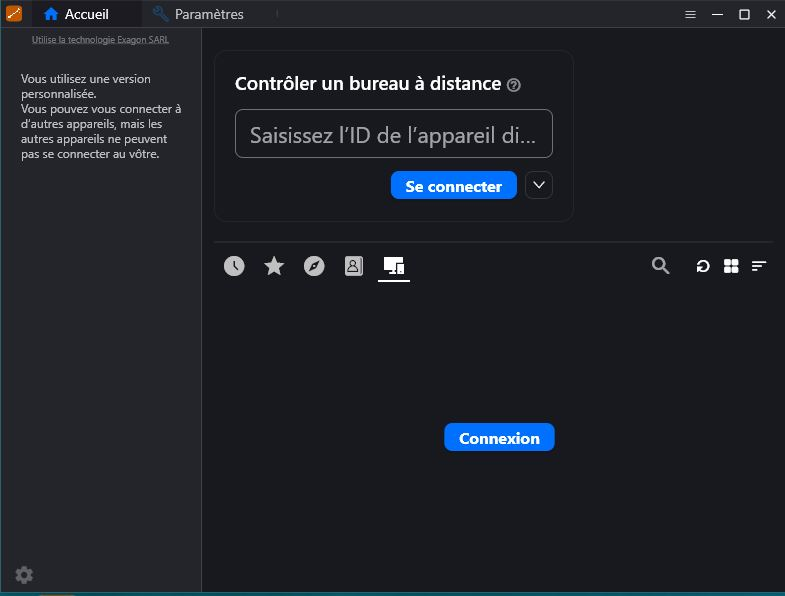Click the app logo in title bar
Image resolution: width=785 pixels, height=596 pixels.
pyautogui.click(x=14, y=14)
